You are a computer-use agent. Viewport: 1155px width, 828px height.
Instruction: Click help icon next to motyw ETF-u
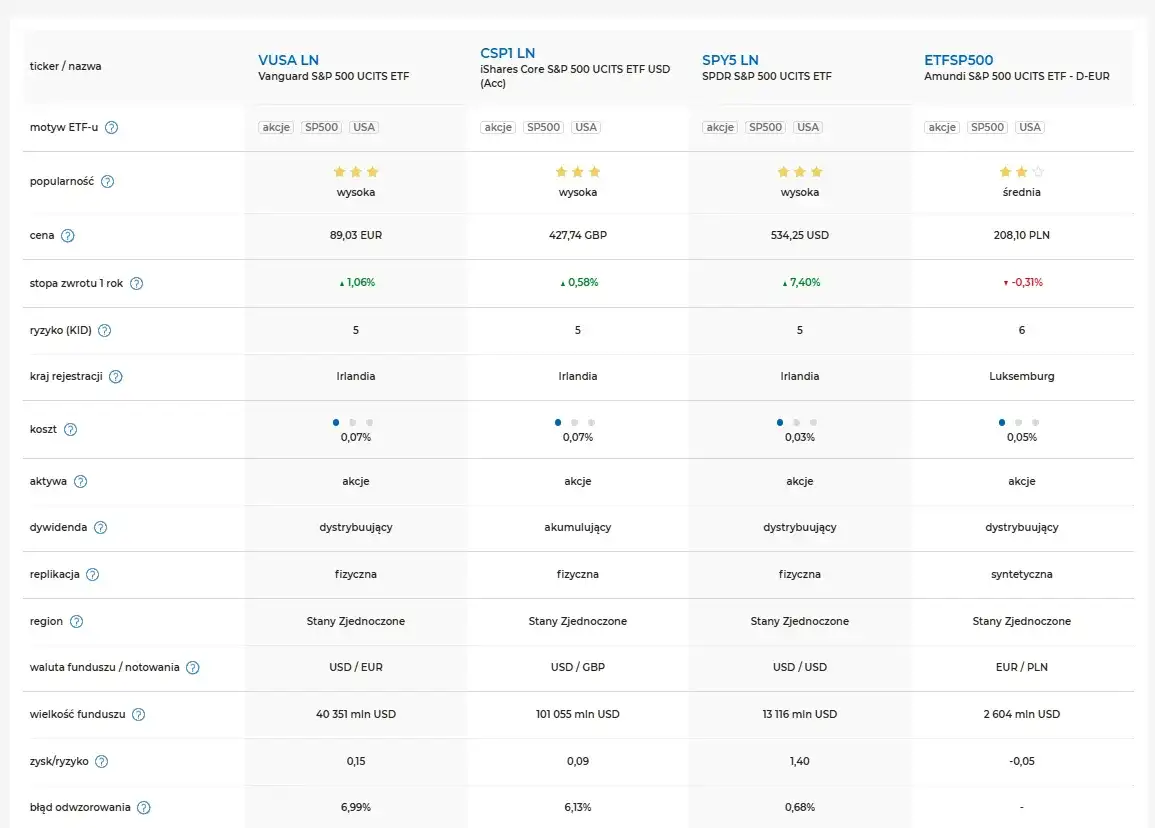coord(112,128)
